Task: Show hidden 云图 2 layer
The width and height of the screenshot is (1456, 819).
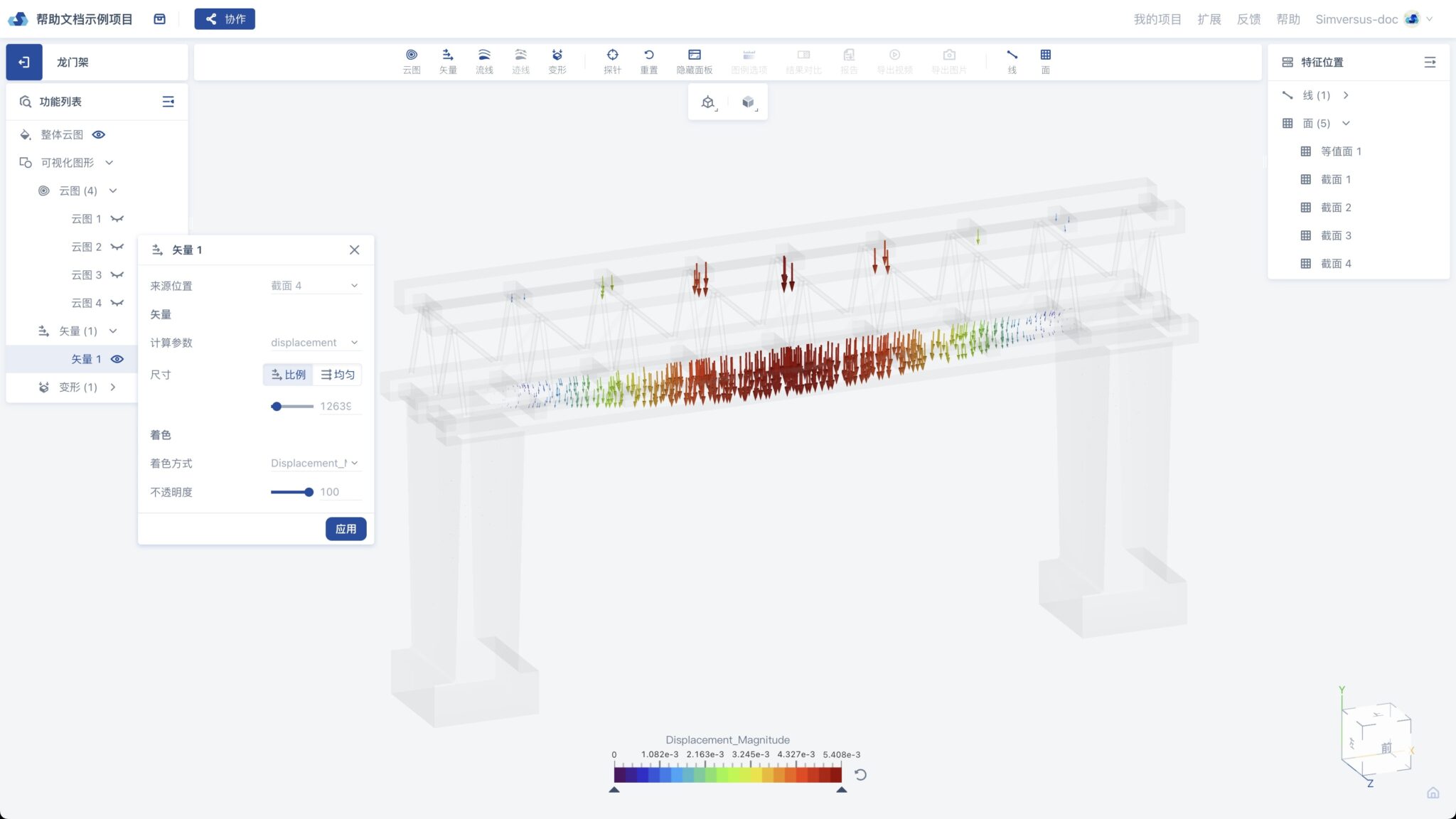Action: click(x=117, y=247)
